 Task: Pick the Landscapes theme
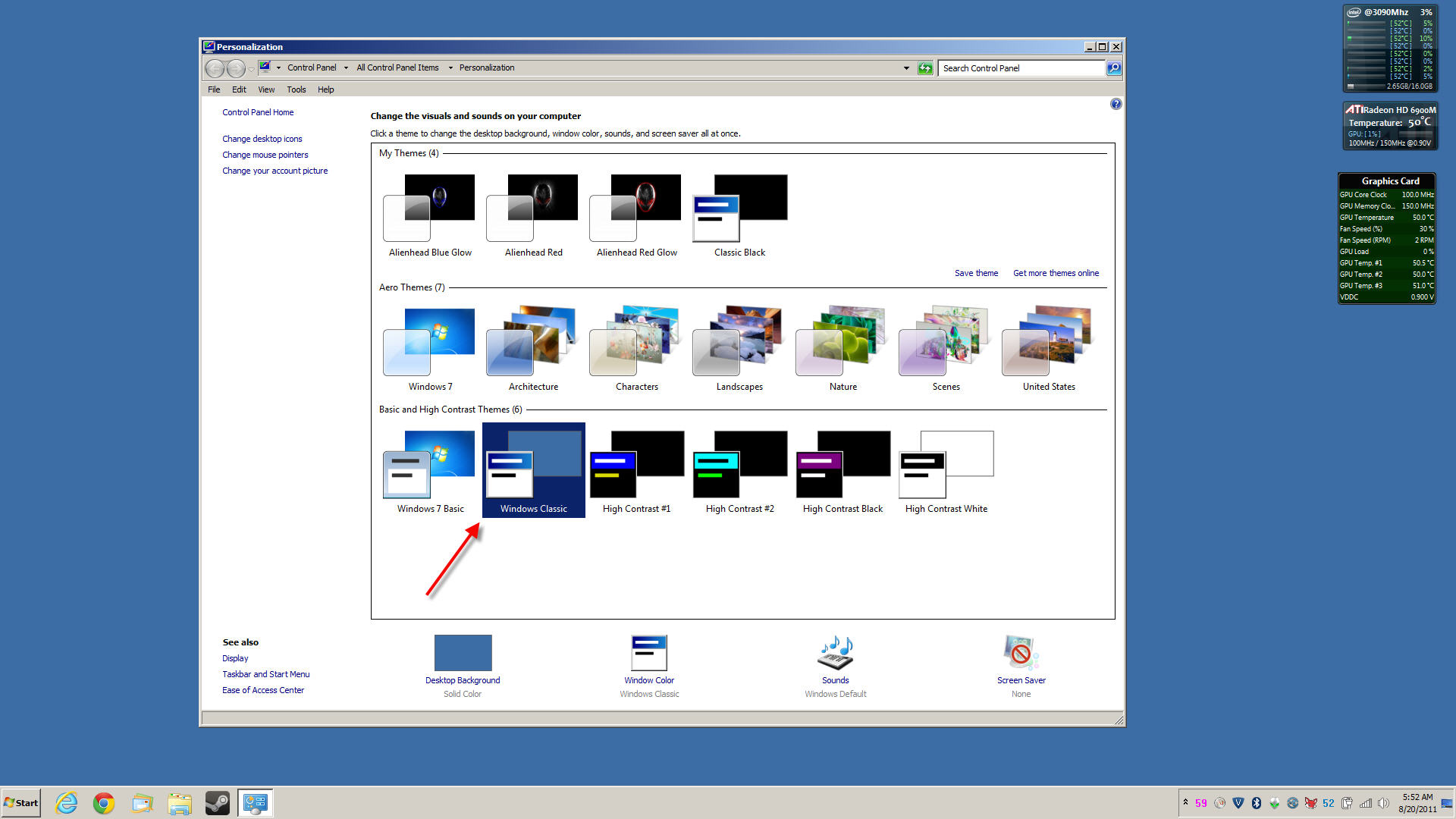(x=739, y=350)
